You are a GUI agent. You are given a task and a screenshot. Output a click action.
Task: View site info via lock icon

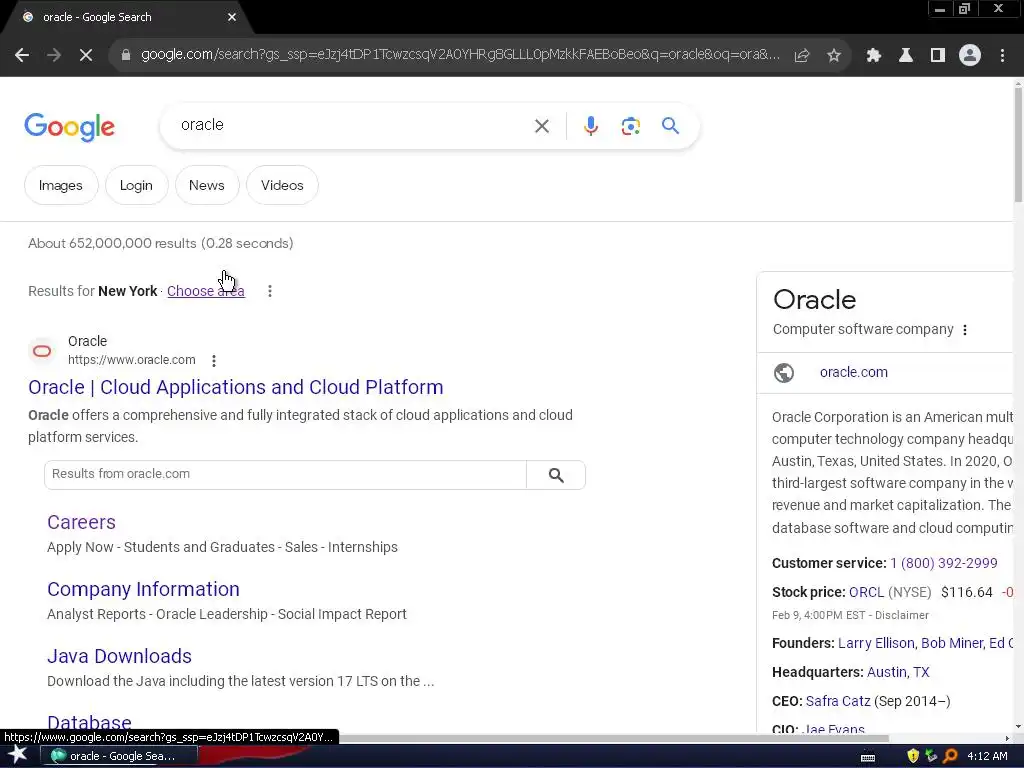125,56
